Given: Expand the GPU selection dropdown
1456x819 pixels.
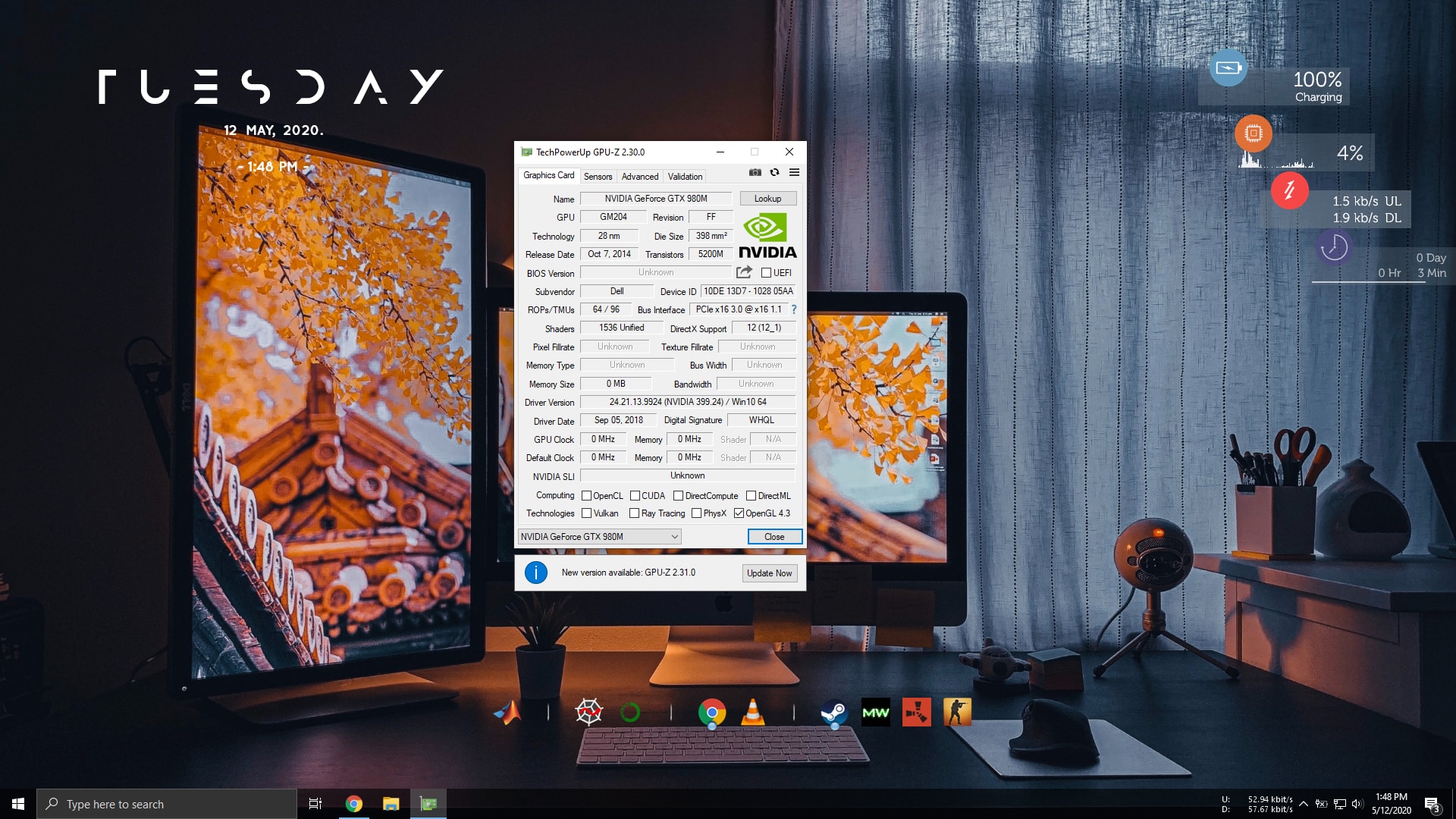Looking at the screenshot, I should coord(599,537).
